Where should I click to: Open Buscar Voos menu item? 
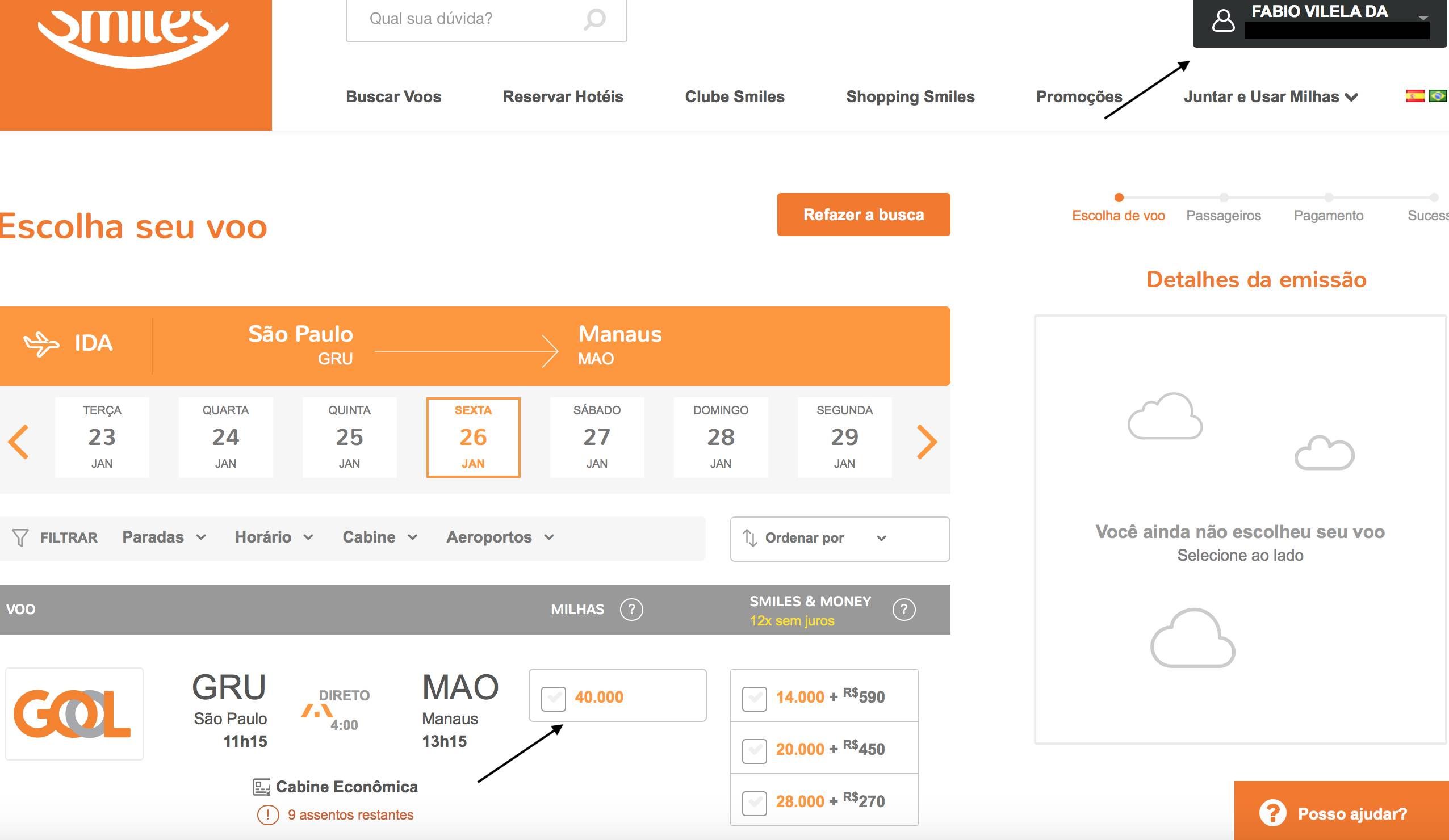point(393,96)
